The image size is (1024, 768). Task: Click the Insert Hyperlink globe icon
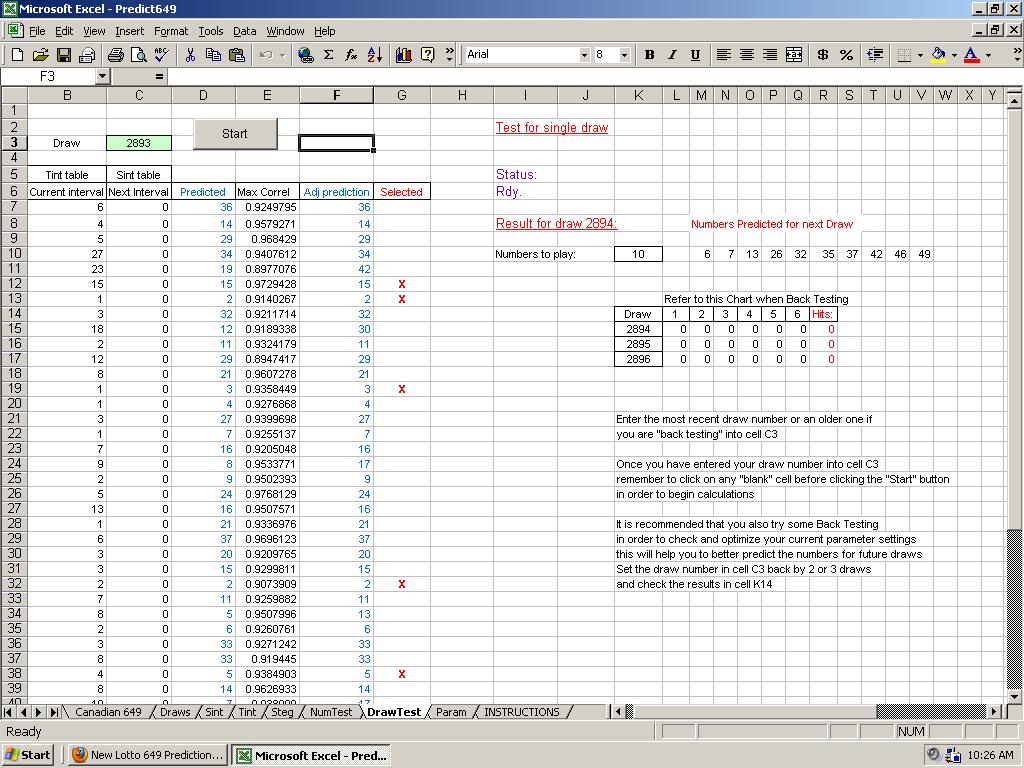305,55
